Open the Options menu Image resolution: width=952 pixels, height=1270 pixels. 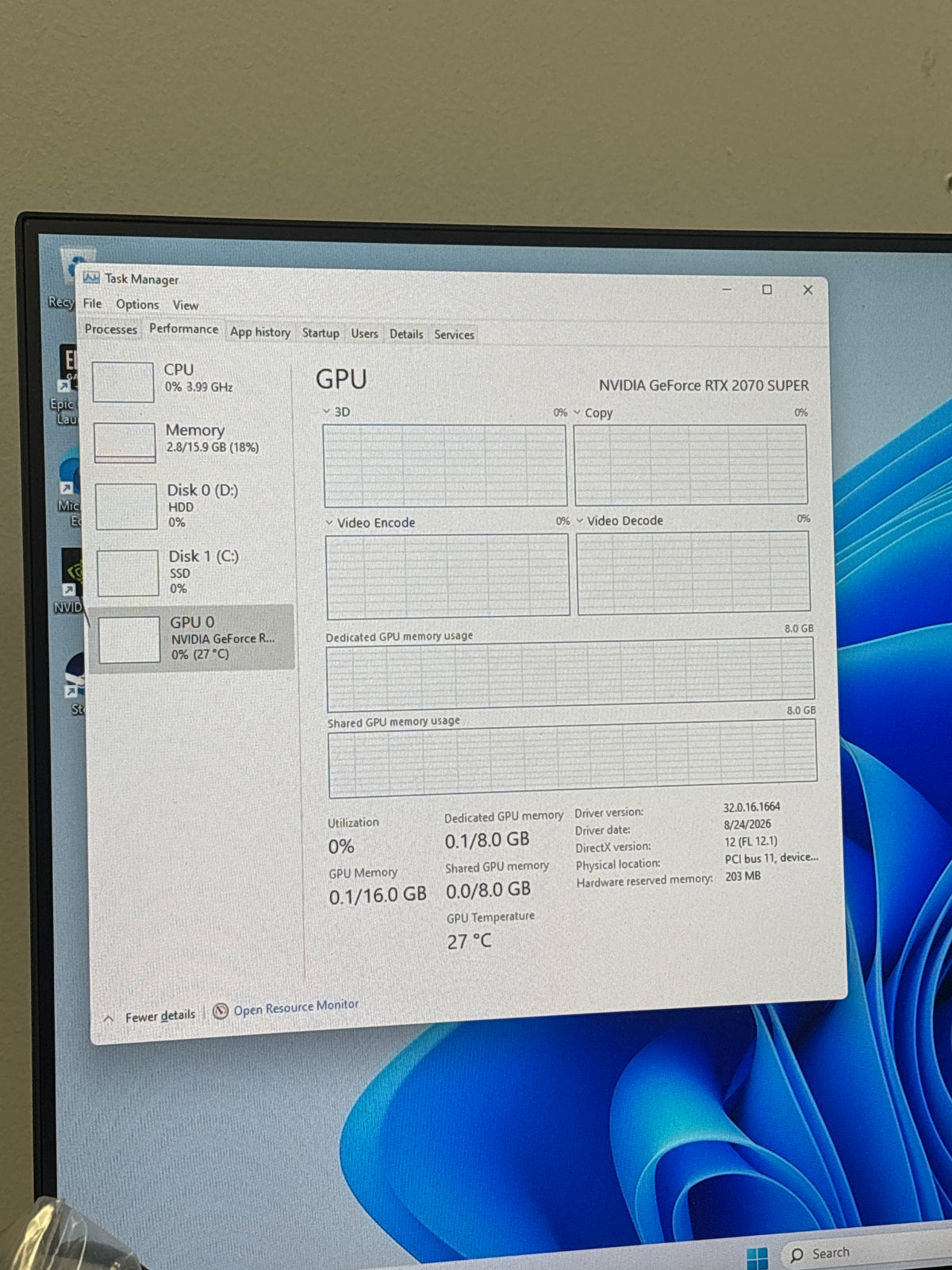click(x=137, y=304)
